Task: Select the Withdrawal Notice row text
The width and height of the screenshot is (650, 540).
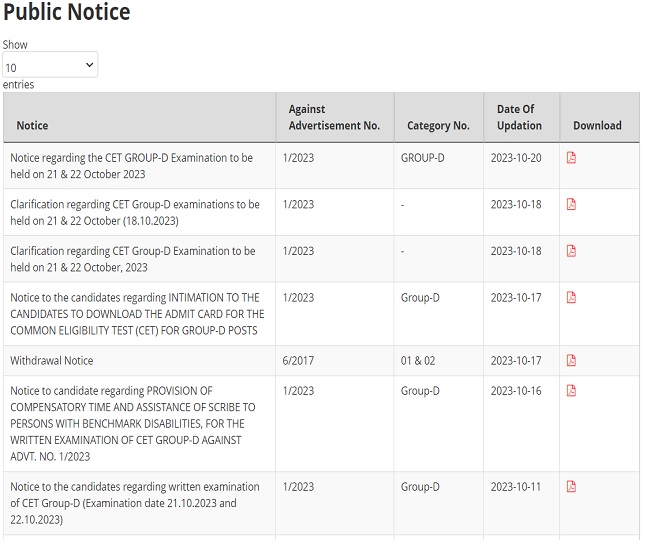Action: [x=51, y=361]
